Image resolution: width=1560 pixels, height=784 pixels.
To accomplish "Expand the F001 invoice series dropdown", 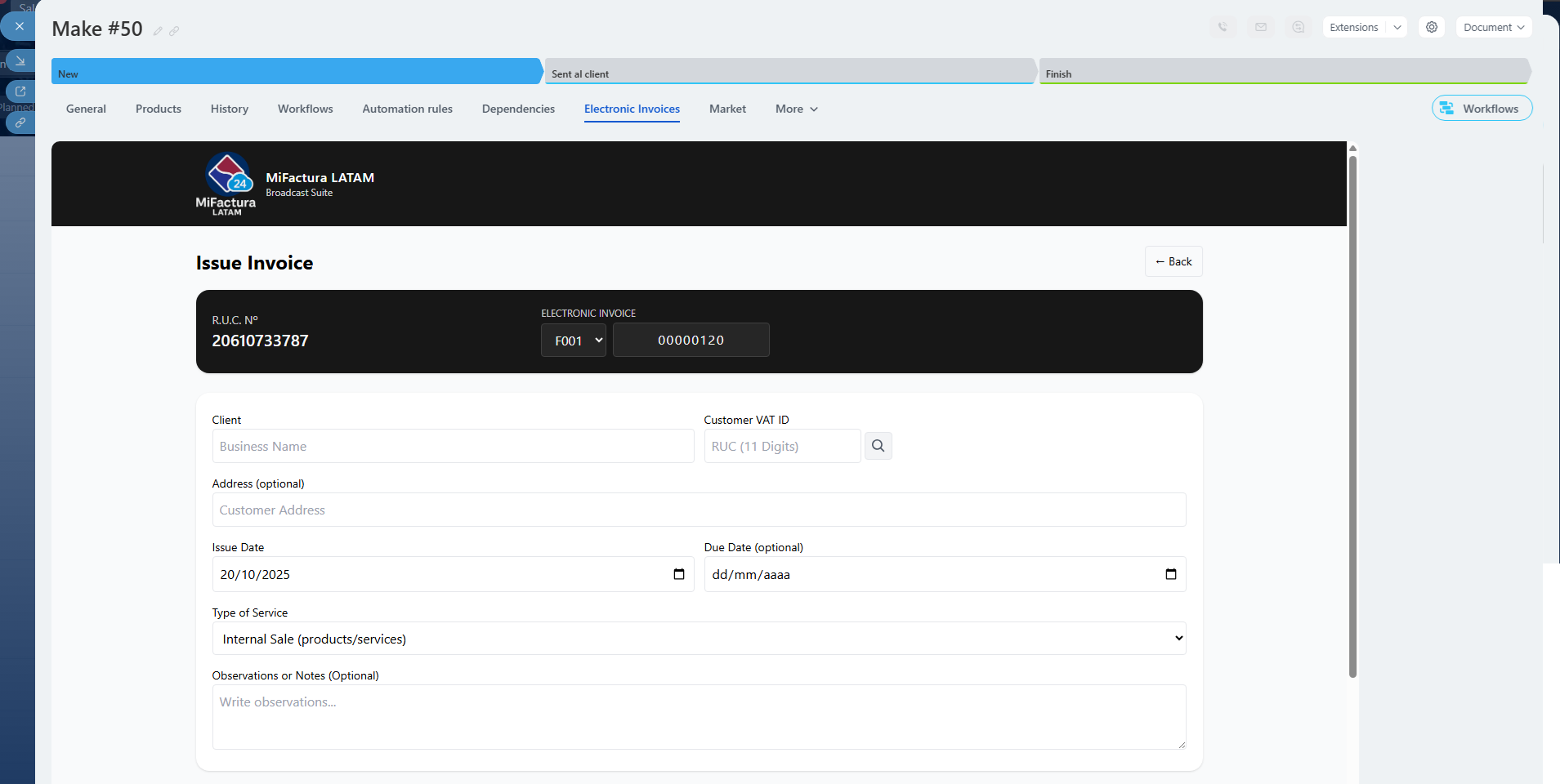I will coord(574,340).
